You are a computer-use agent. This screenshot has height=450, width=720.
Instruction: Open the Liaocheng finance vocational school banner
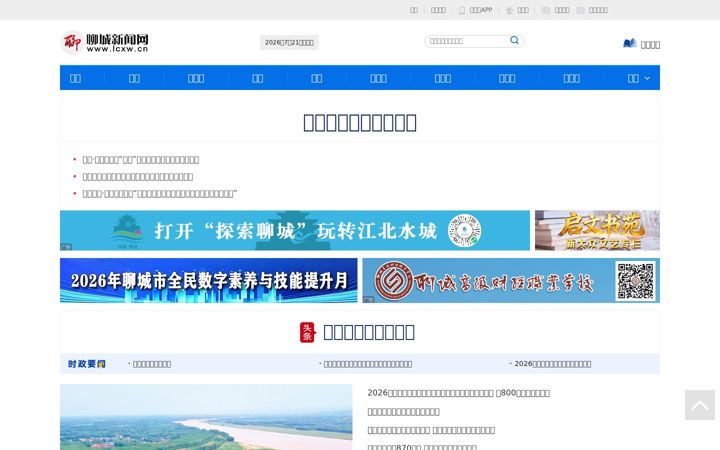tap(511, 280)
